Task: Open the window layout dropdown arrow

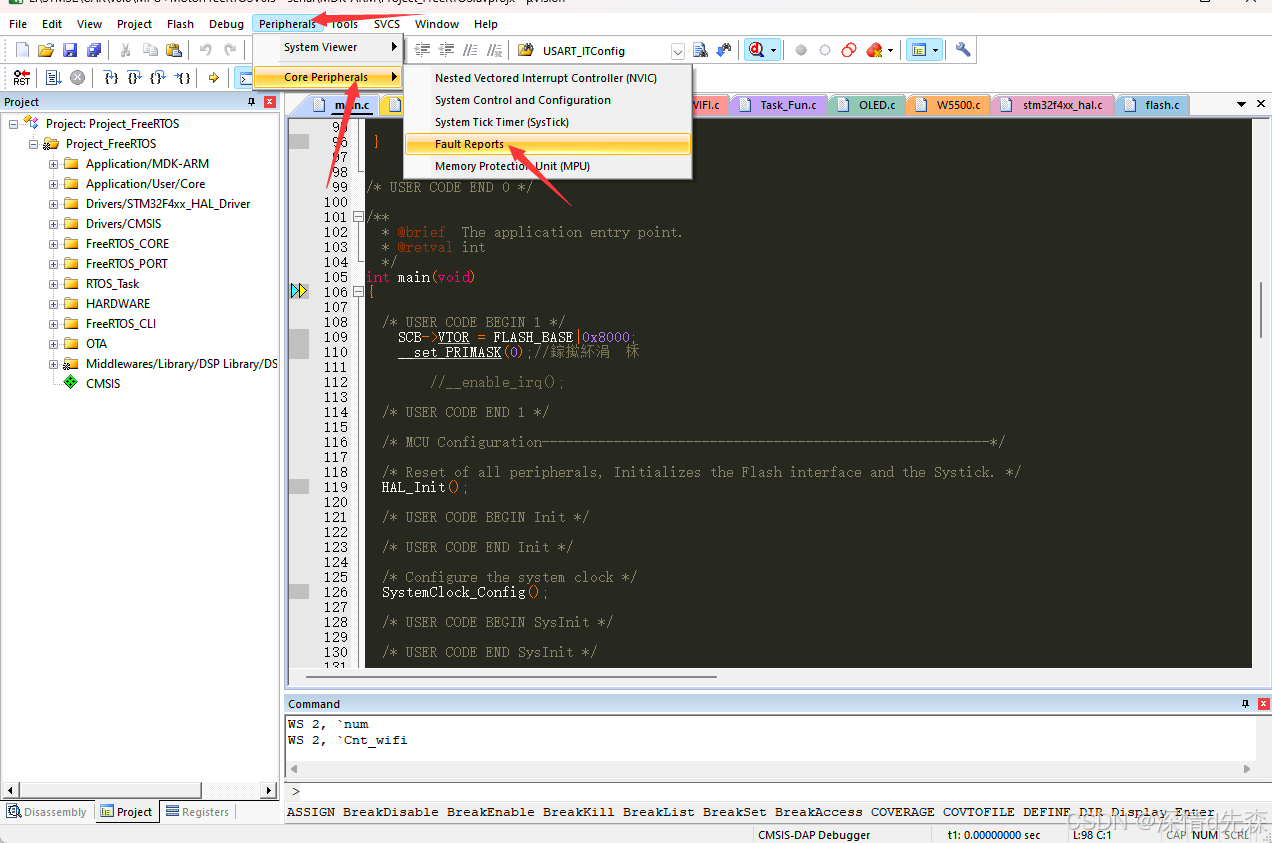Action: click(936, 50)
